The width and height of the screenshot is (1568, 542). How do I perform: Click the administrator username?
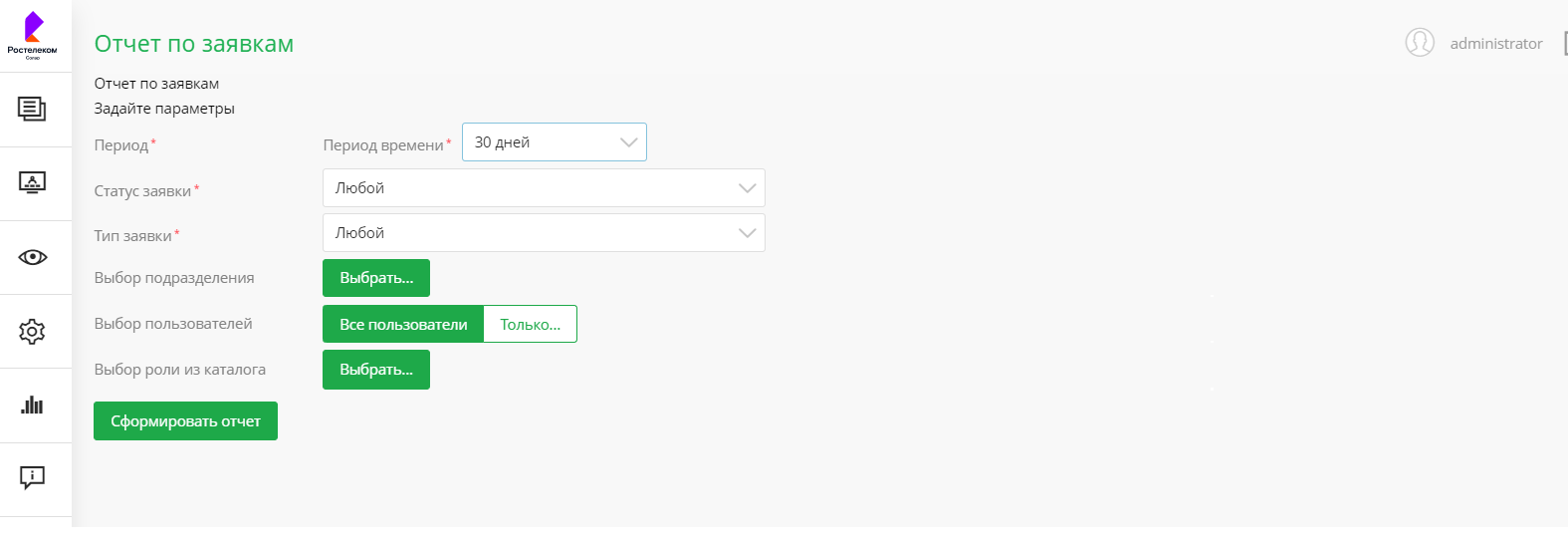point(1495,44)
